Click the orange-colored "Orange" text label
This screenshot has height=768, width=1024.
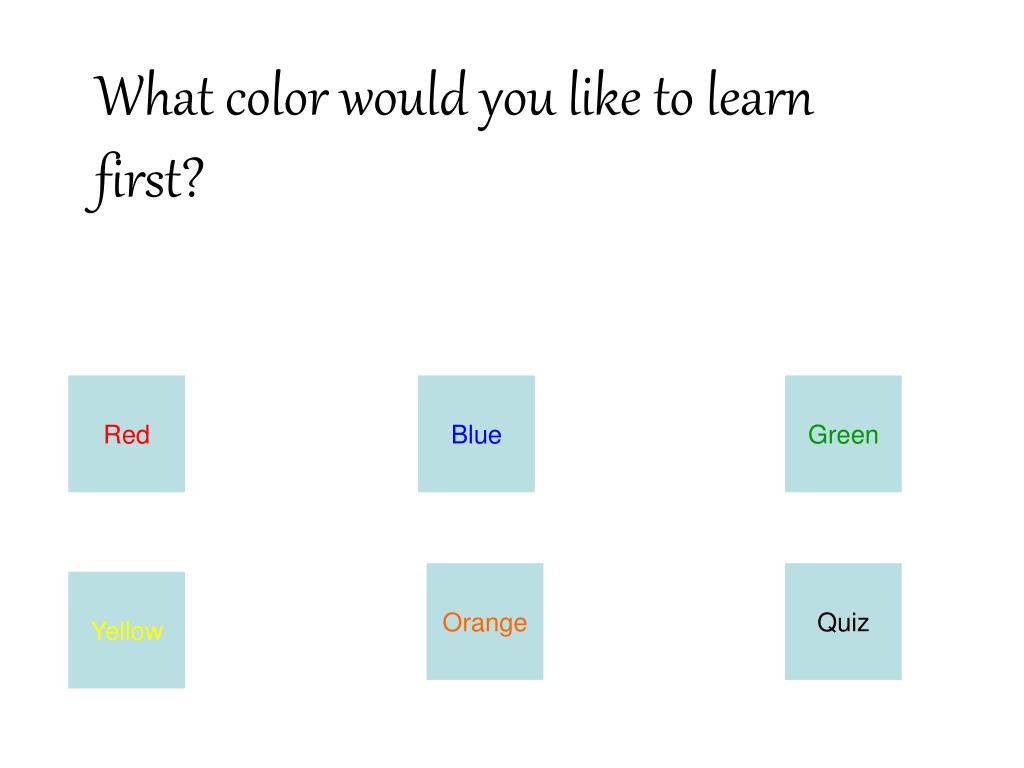click(485, 624)
